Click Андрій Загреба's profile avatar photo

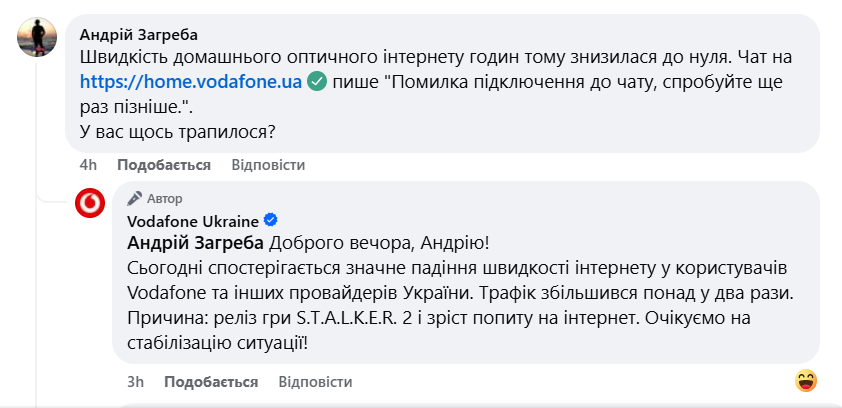[37, 38]
